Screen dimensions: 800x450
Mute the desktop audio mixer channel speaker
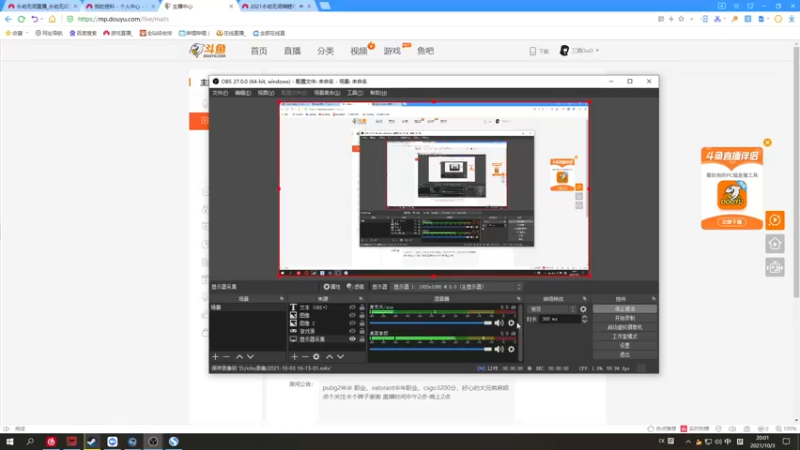pyautogui.click(x=499, y=349)
